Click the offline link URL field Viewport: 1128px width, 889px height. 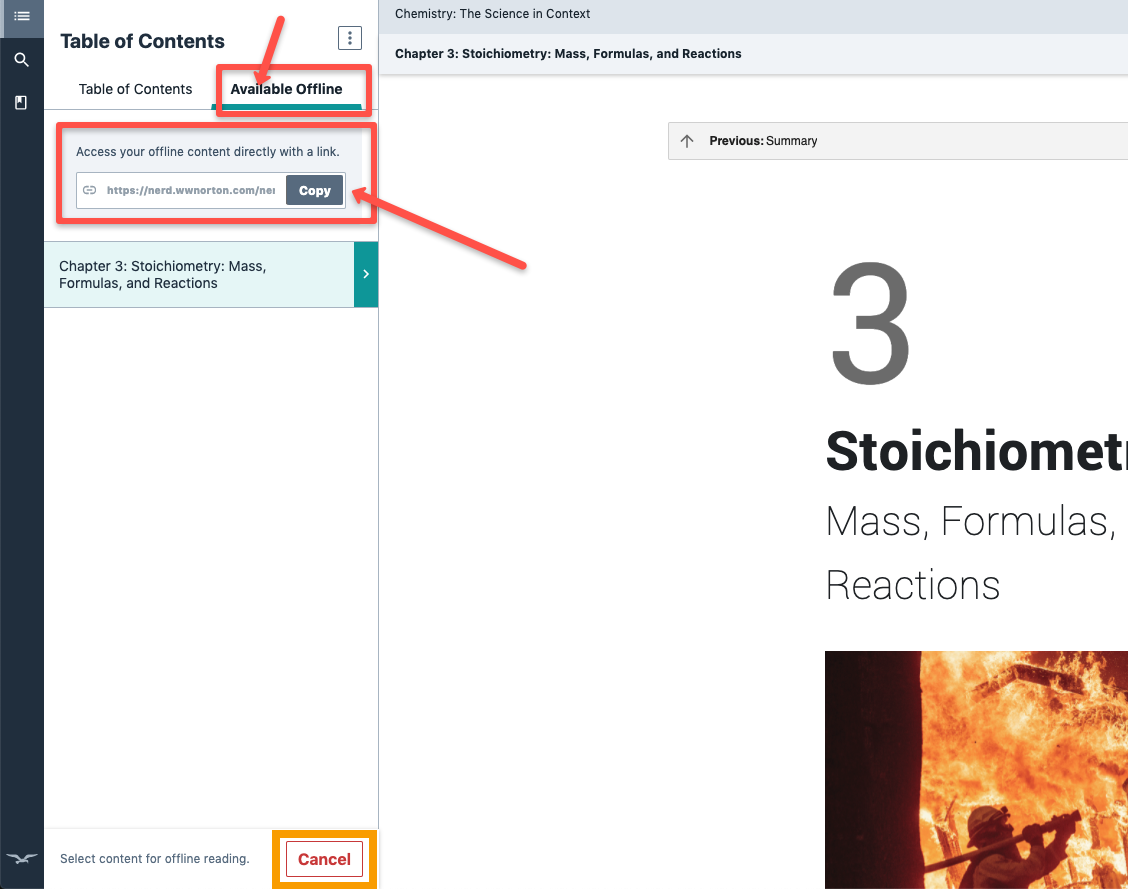191,191
